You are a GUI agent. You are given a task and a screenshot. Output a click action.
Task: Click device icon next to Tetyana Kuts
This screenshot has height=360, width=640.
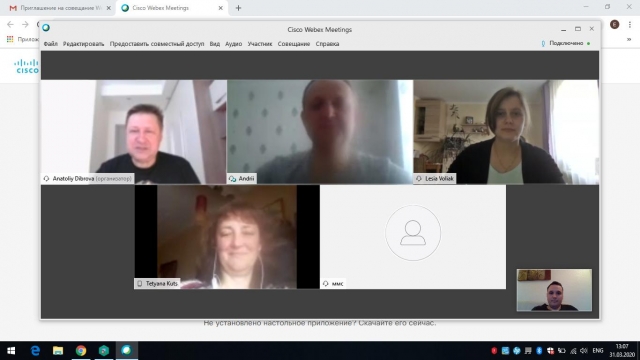(x=140, y=283)
